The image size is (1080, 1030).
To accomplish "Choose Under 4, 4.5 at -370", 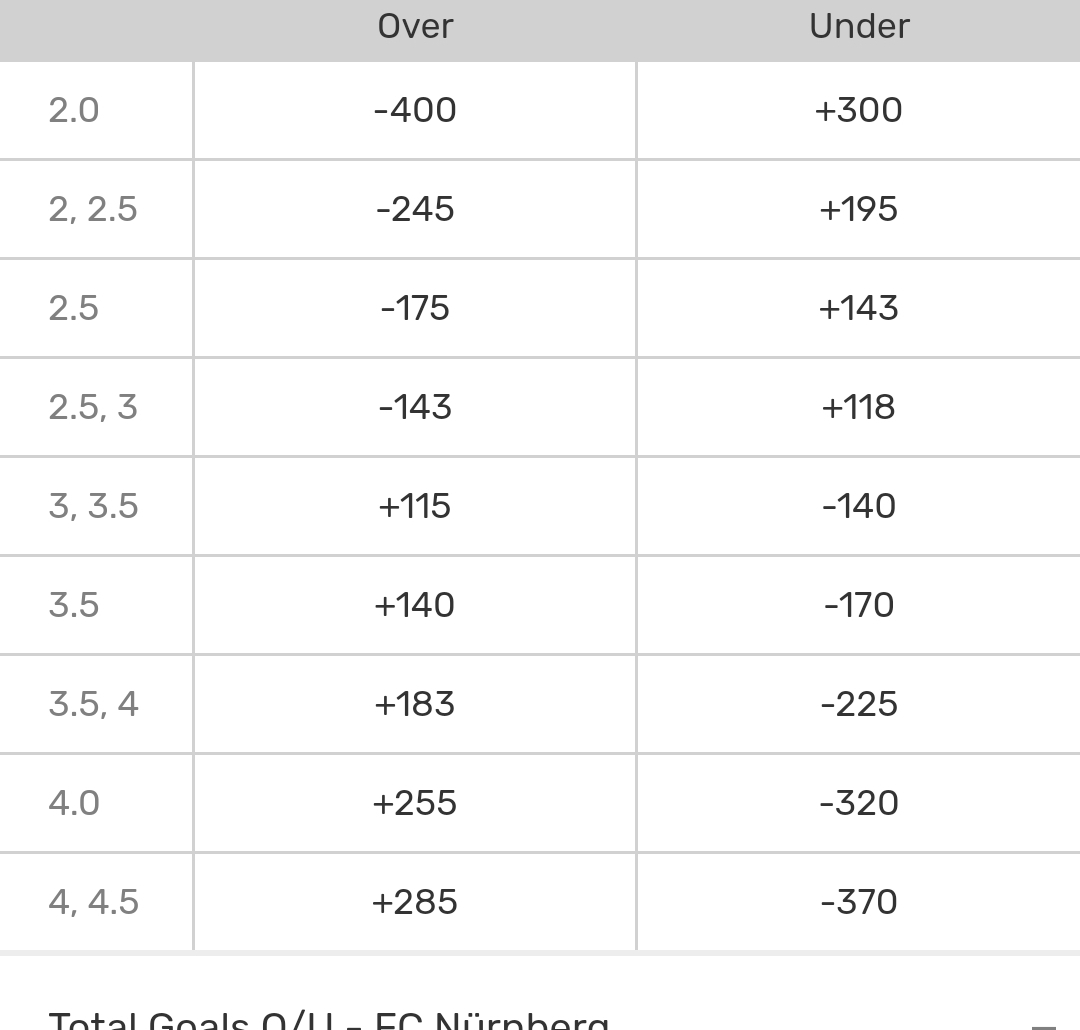I will (858, 902).
